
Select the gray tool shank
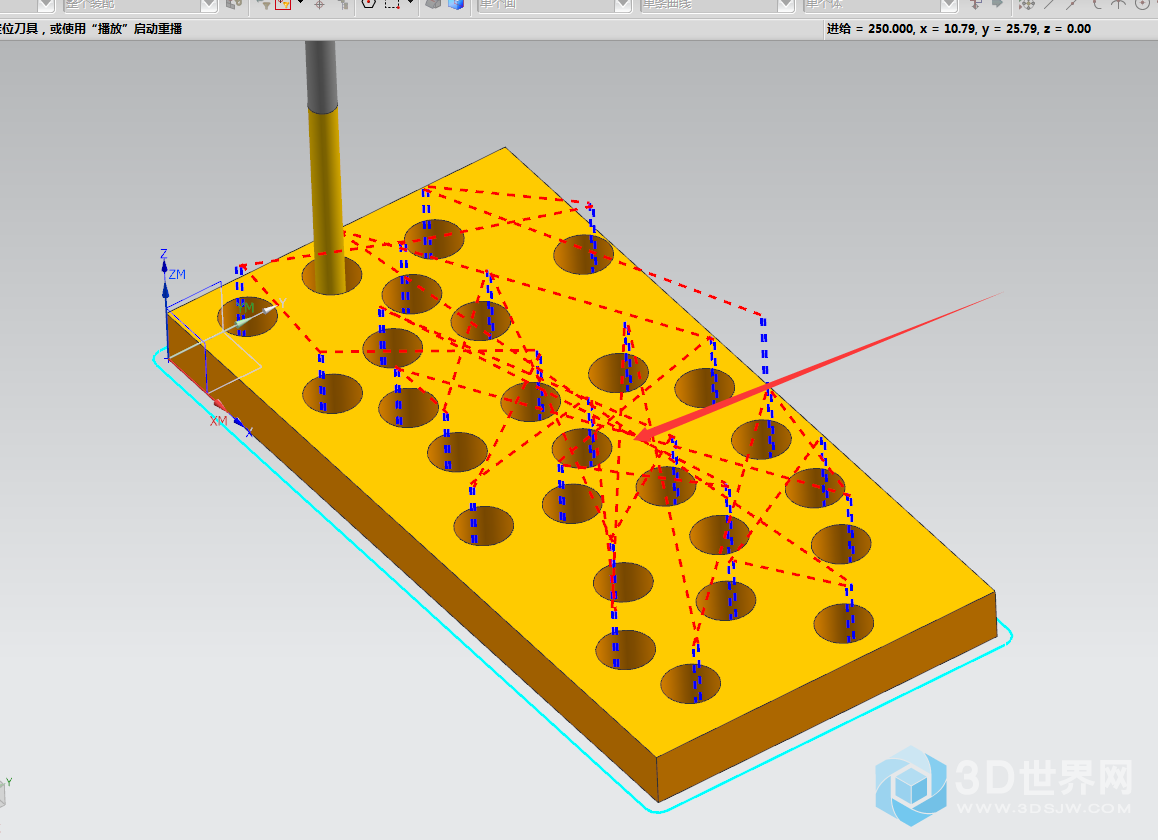click(321, 75)
